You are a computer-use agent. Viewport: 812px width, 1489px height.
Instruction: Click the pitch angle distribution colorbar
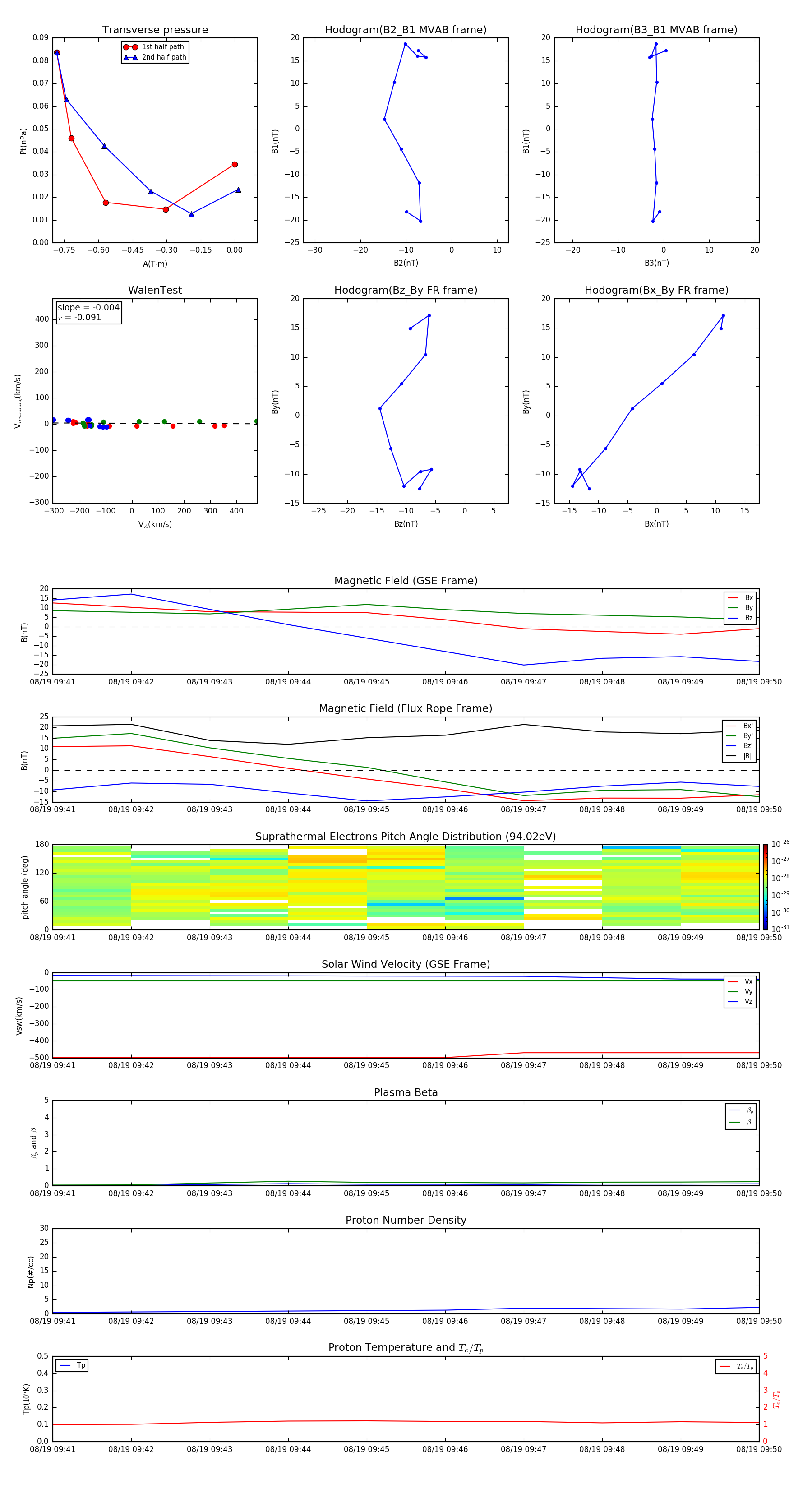pos(765,887)
